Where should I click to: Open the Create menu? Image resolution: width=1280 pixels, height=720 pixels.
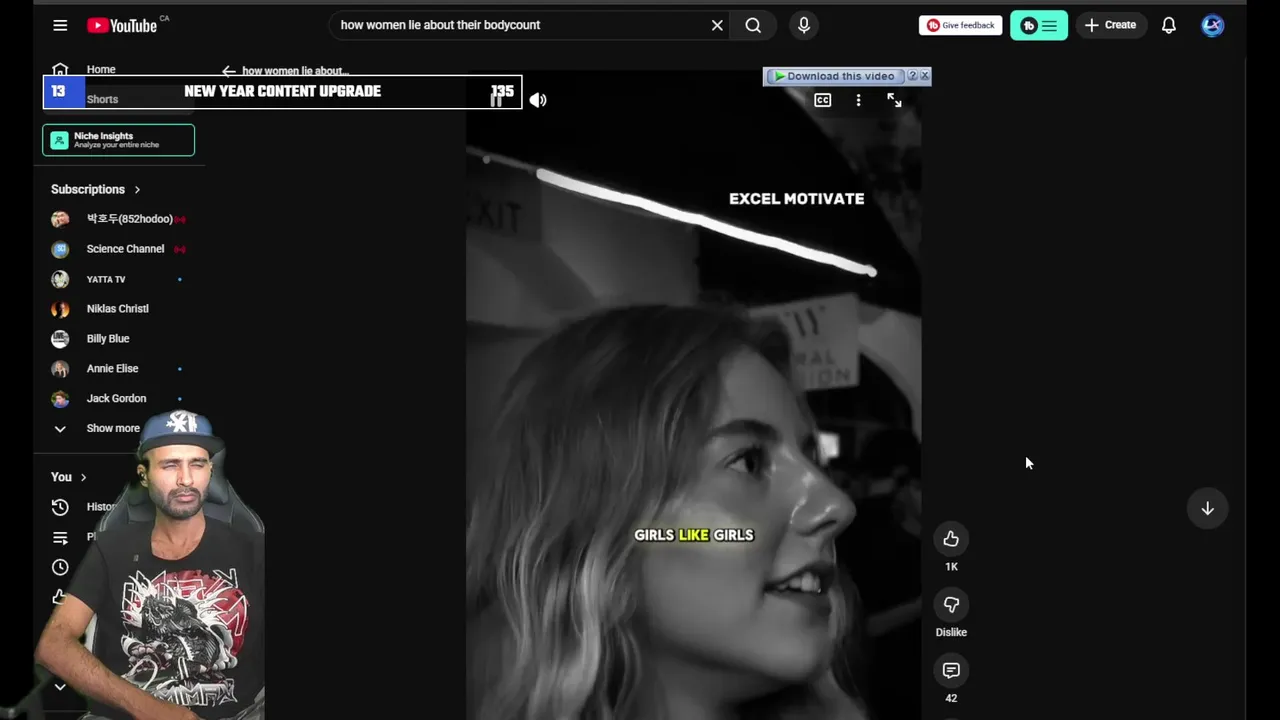1110,25
